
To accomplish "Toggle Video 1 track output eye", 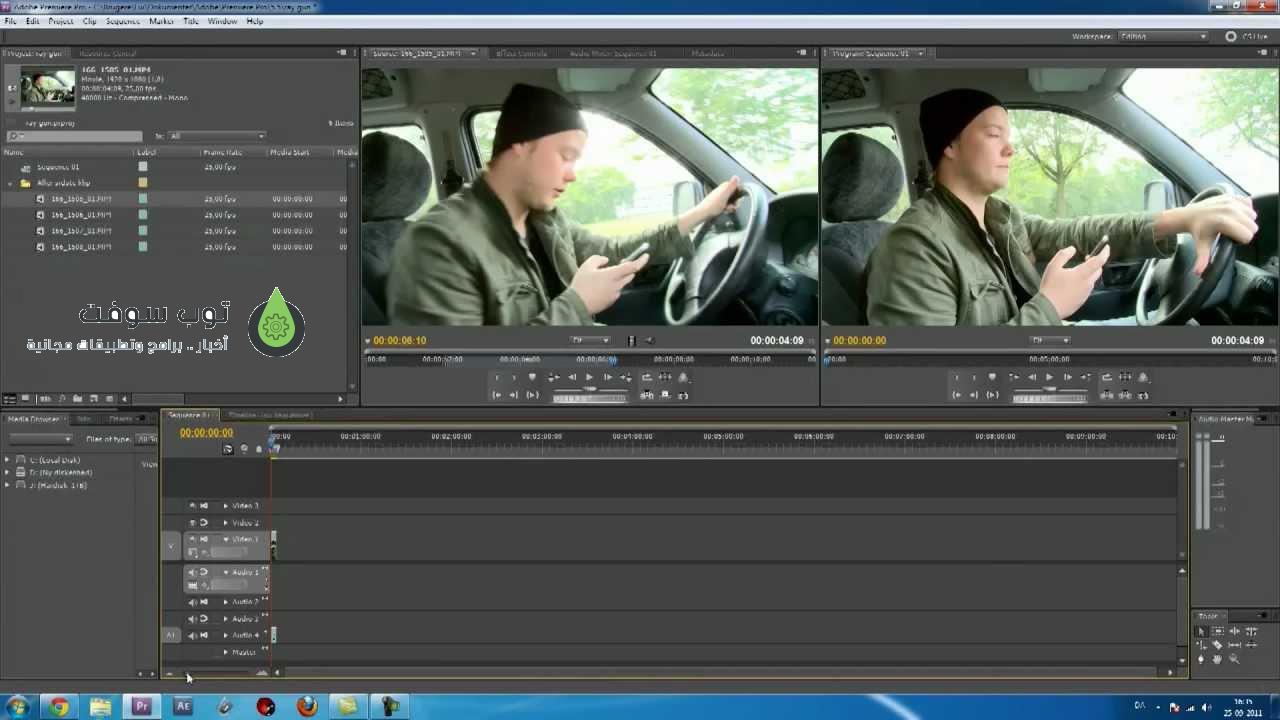I will 192,539.
